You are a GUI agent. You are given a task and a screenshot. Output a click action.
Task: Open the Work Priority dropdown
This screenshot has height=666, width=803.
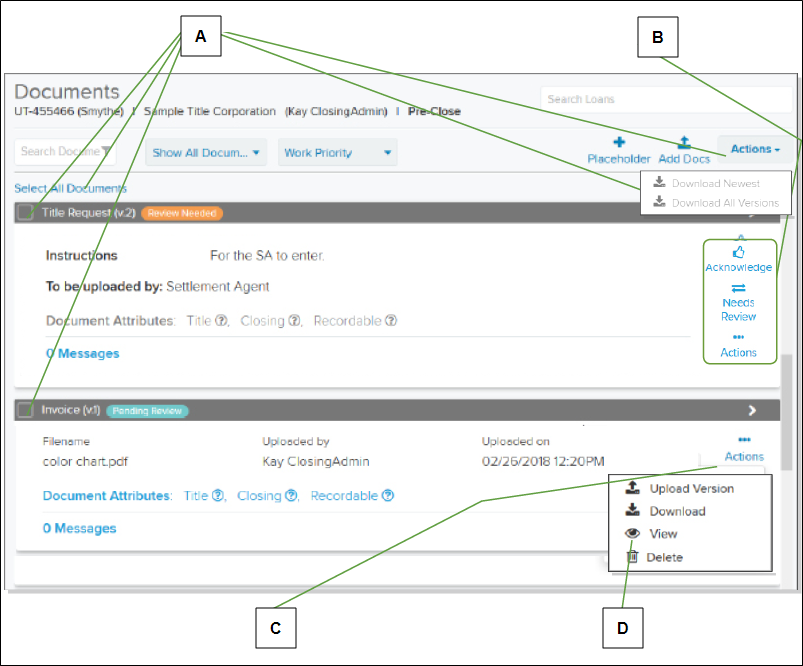(338, 153)
